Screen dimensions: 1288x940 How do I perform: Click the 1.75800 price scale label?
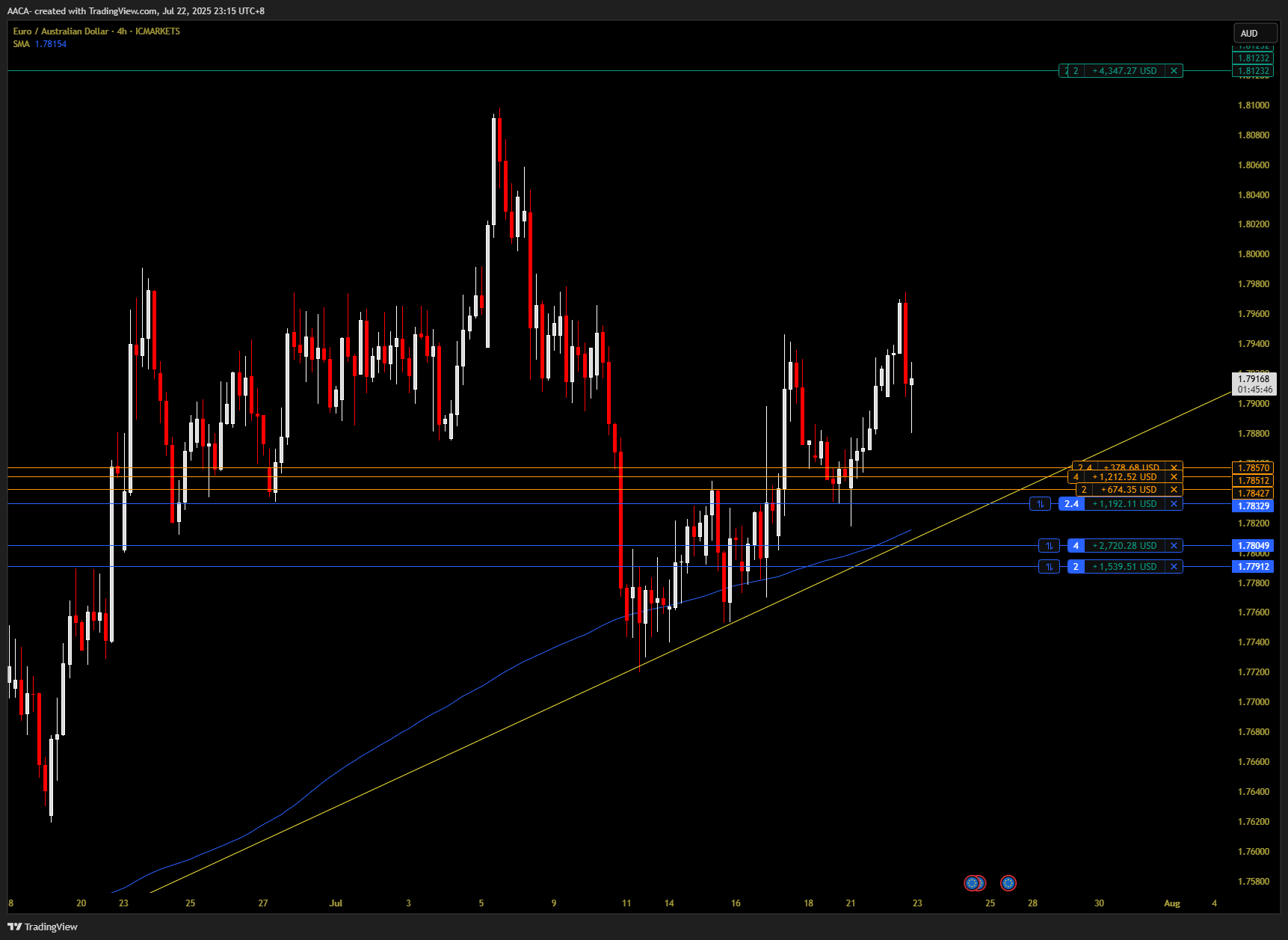1254,882
